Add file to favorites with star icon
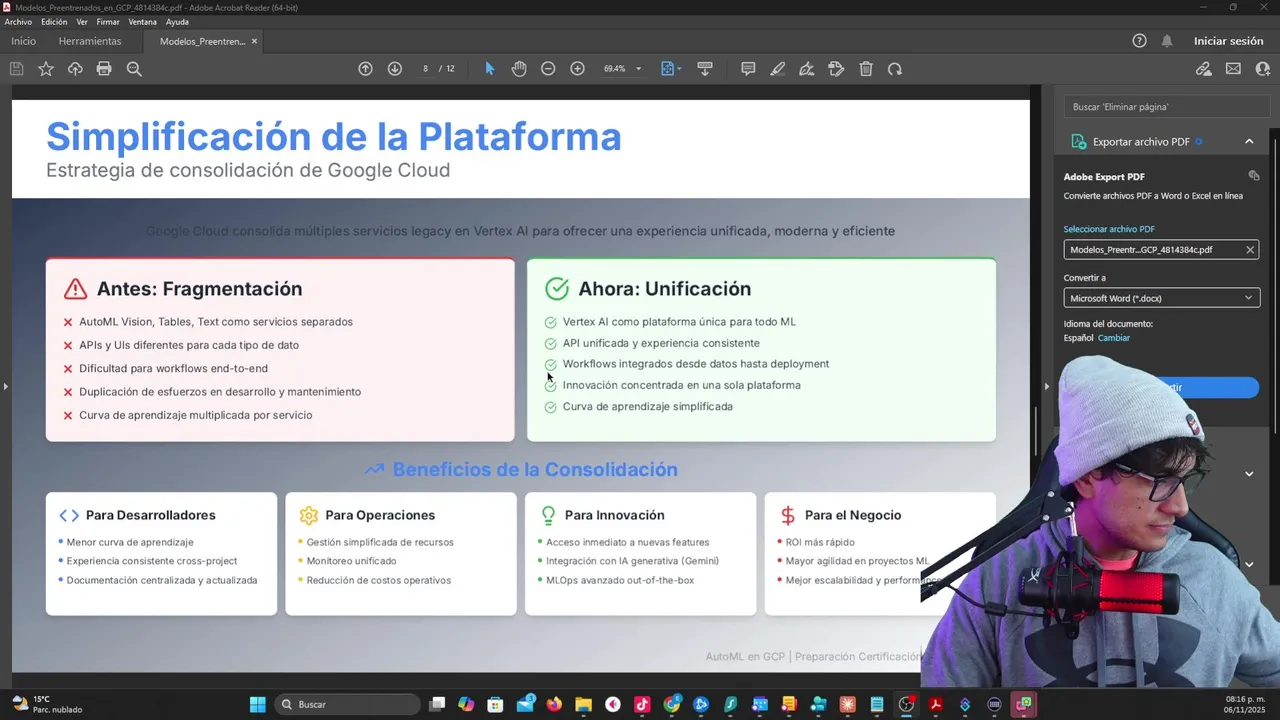 [x=46, y=69]
